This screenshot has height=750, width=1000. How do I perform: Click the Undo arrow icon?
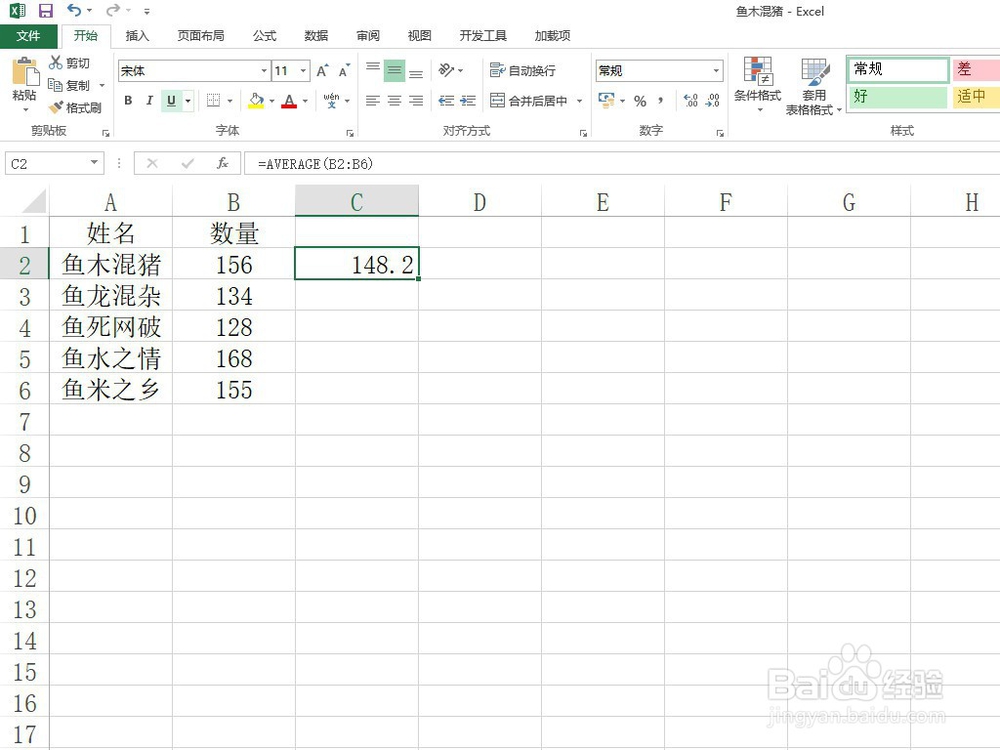[75, 10]
